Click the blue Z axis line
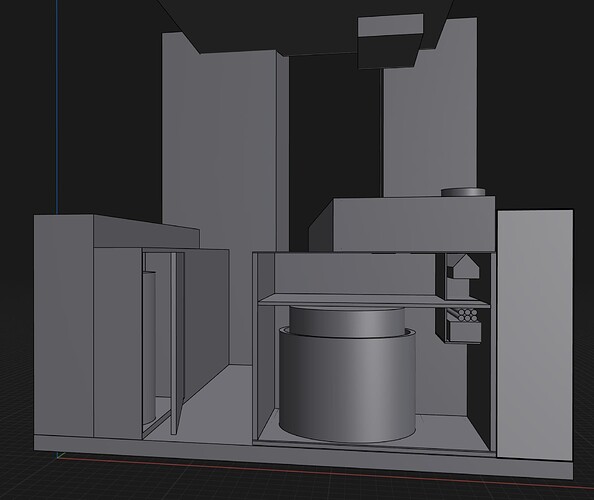 pyautogui.click(x=56, y=107)
